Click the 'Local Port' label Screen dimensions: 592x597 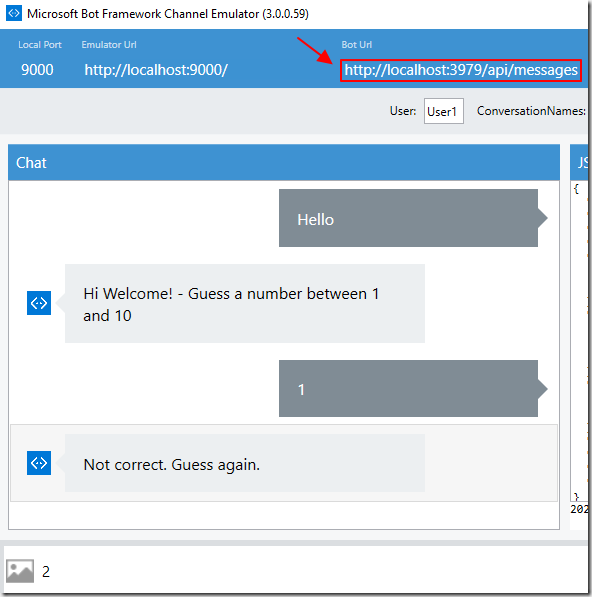pos(40,45)
